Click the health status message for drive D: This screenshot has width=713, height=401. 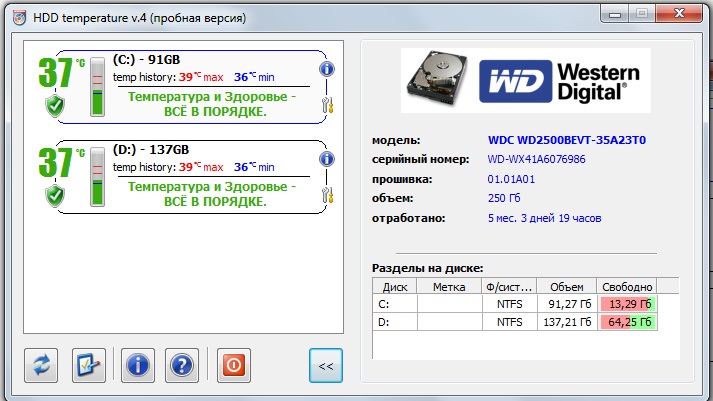point(212,194)
